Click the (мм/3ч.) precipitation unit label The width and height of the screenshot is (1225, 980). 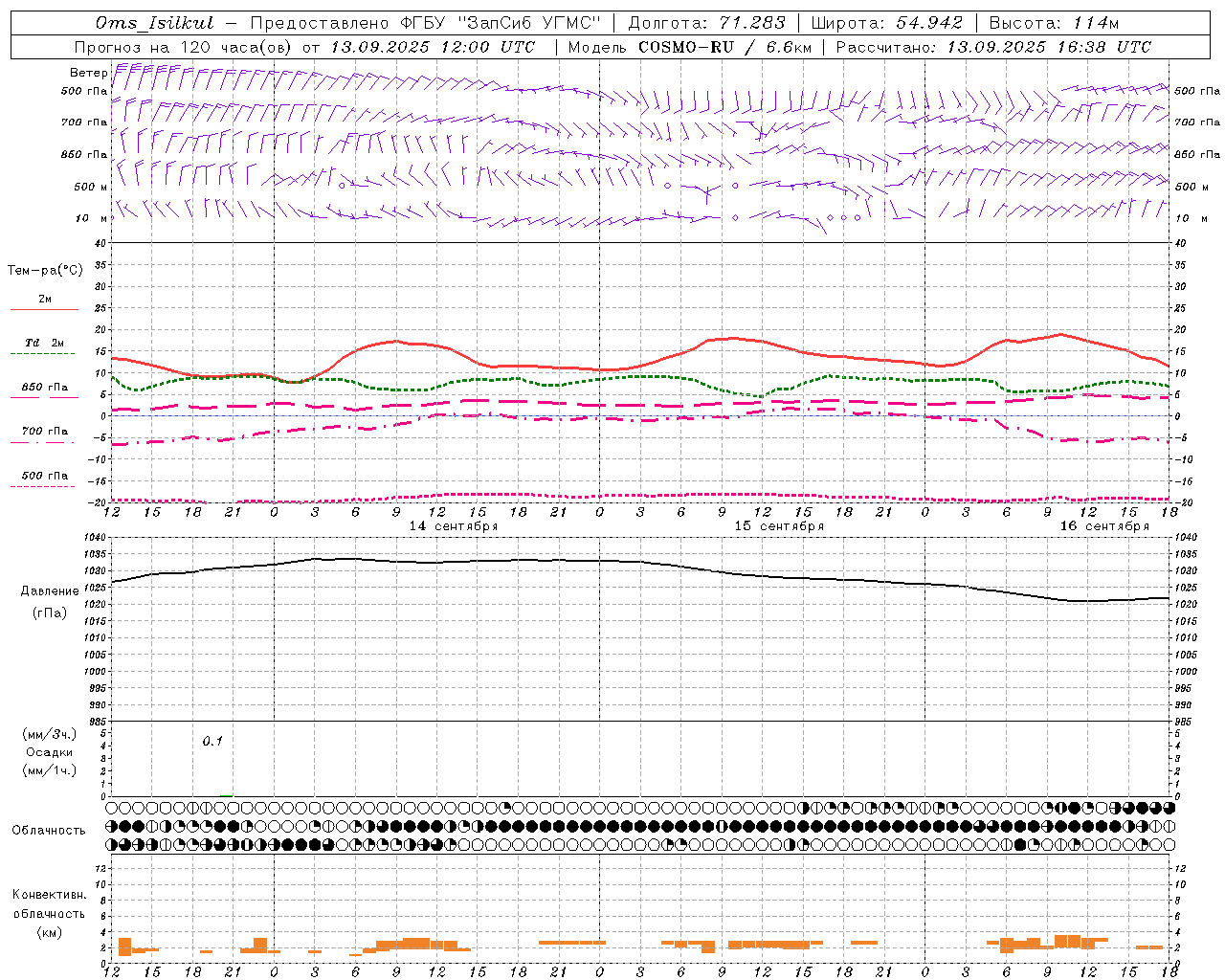coord(50,734)
